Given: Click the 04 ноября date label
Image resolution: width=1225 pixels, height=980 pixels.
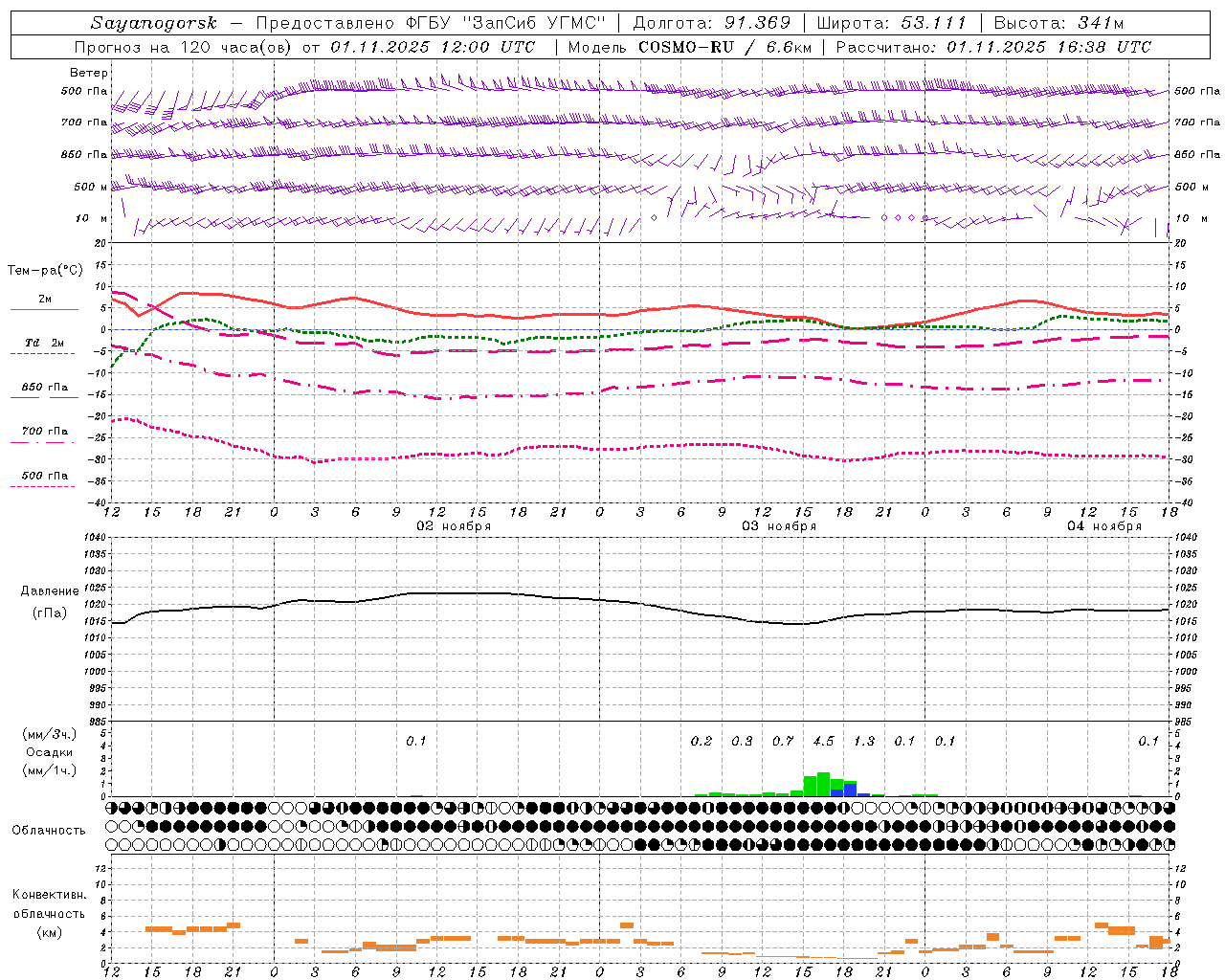Looking at the screenshot, I should pyautogui.click(x=1104, y=526).
